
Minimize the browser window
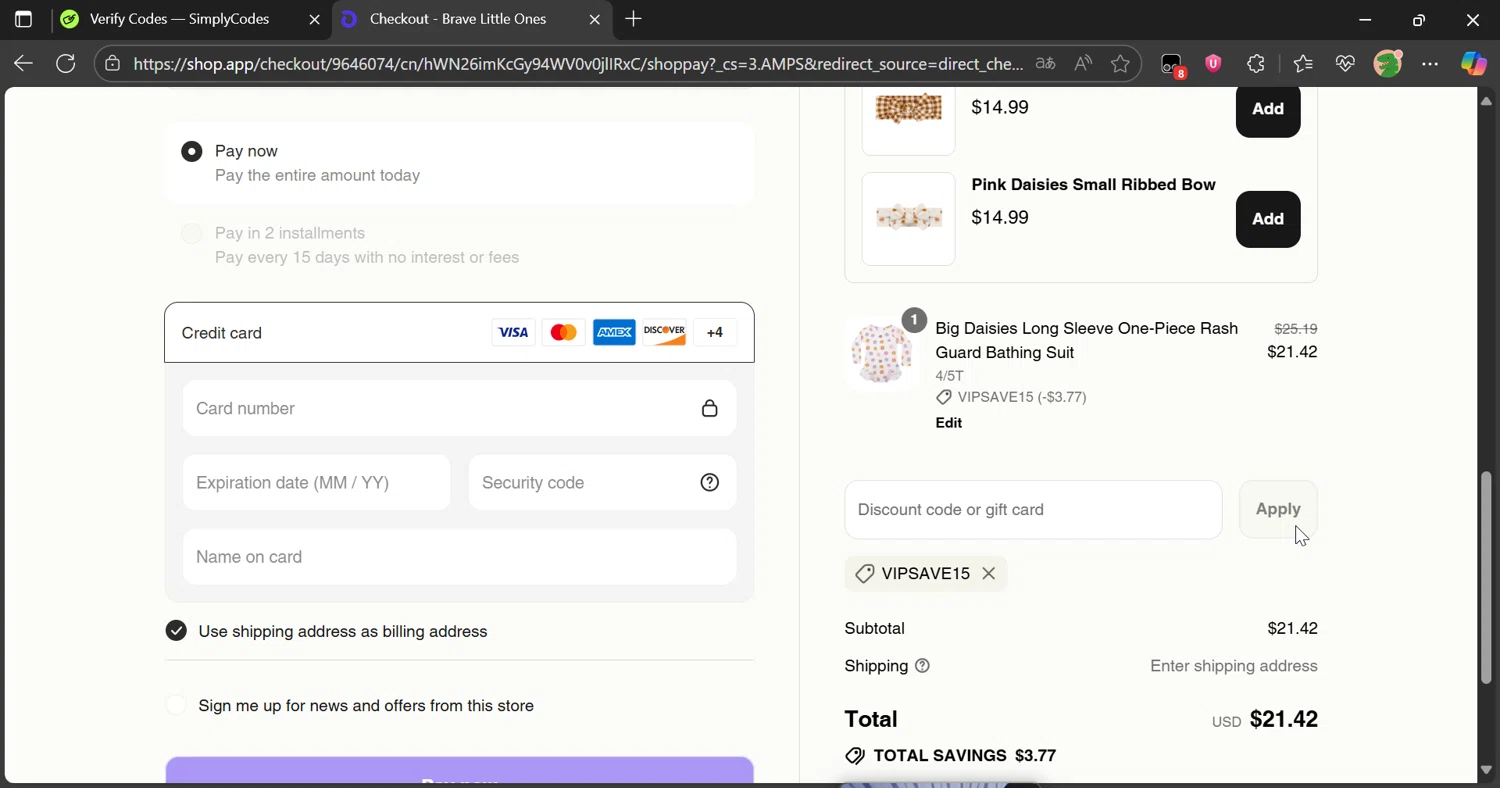click(x=1365, y=19)
